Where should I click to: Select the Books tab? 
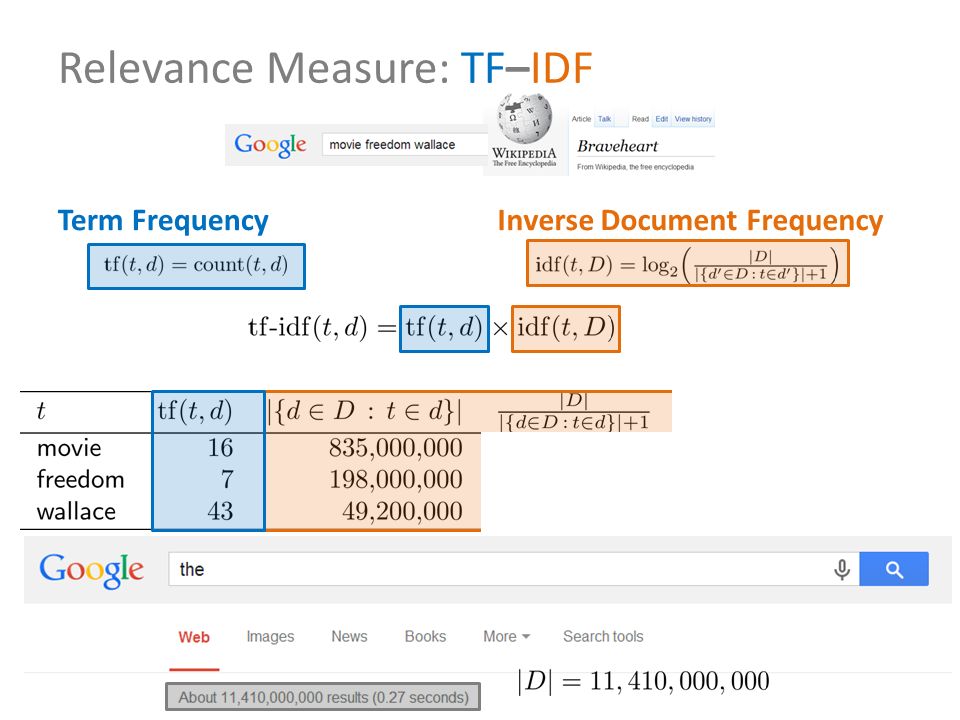(x=425, y=637)
